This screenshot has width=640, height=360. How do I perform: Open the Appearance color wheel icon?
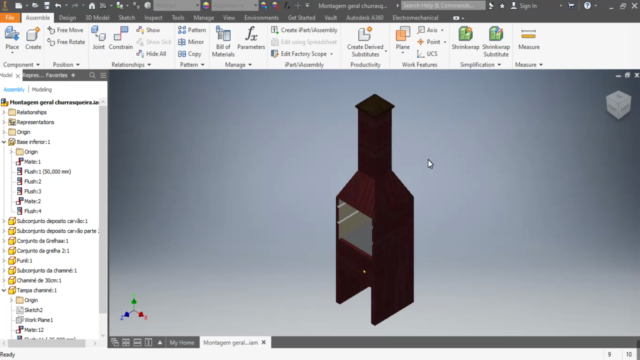[206, 6]
